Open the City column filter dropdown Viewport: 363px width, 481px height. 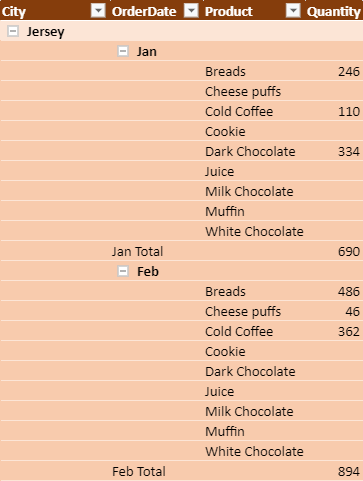click(98, 11)
